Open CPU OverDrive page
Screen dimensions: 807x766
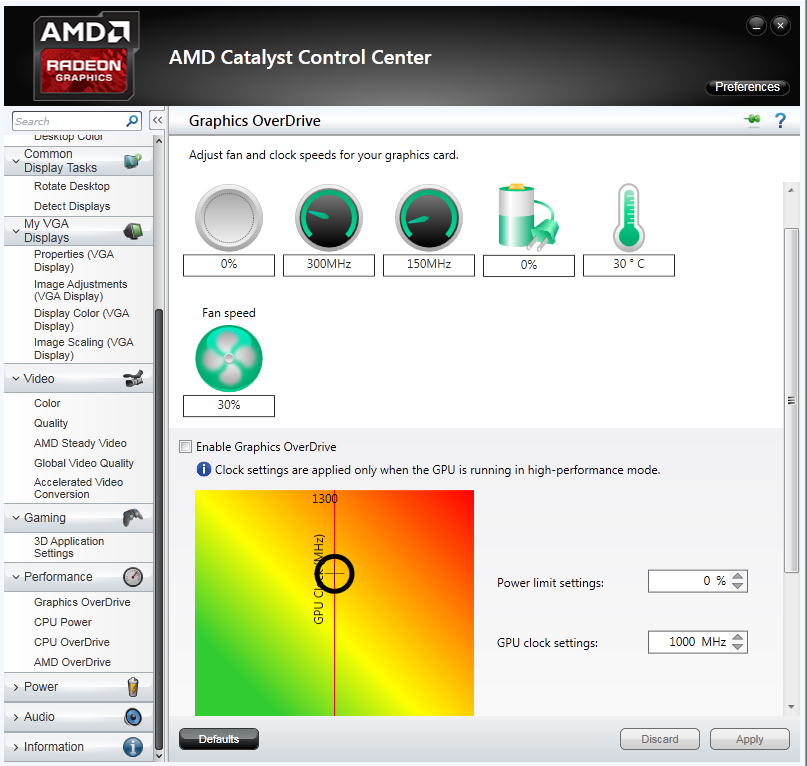72,642
